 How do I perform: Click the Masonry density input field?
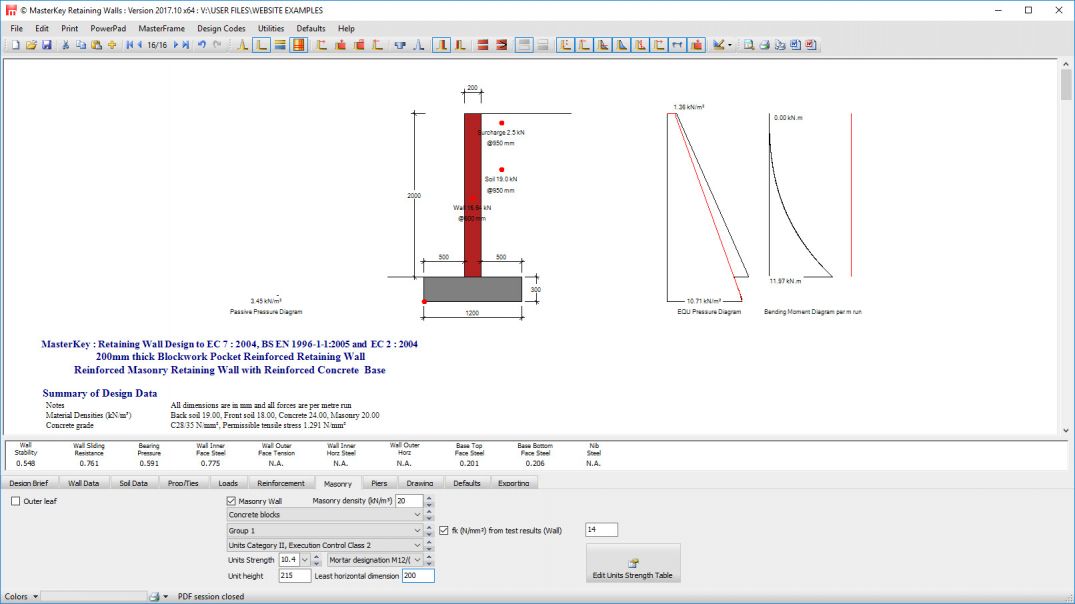pos(409,501)
